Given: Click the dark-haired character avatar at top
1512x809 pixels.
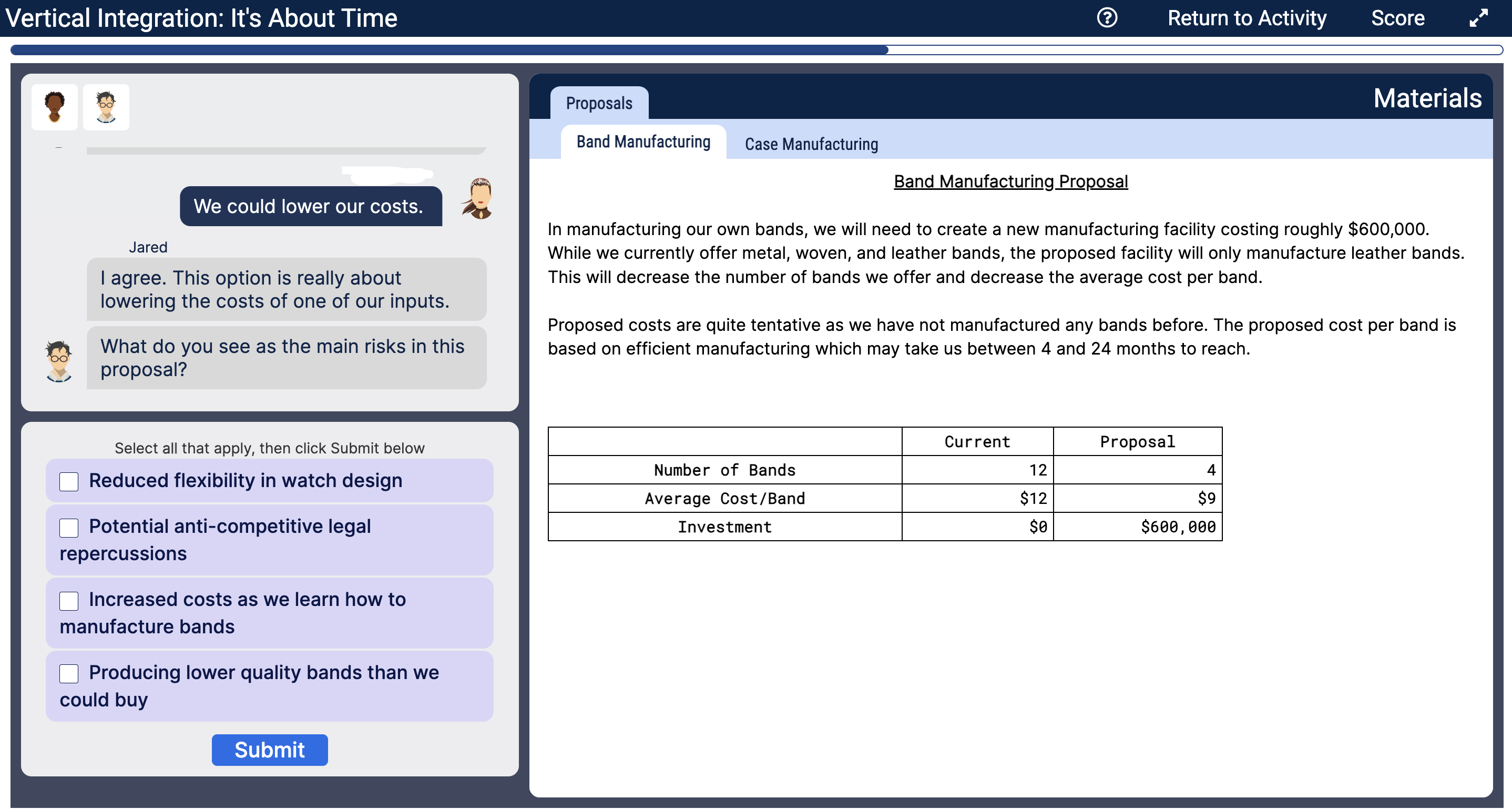Looking at the screenshot, I should tap(55, 107).
